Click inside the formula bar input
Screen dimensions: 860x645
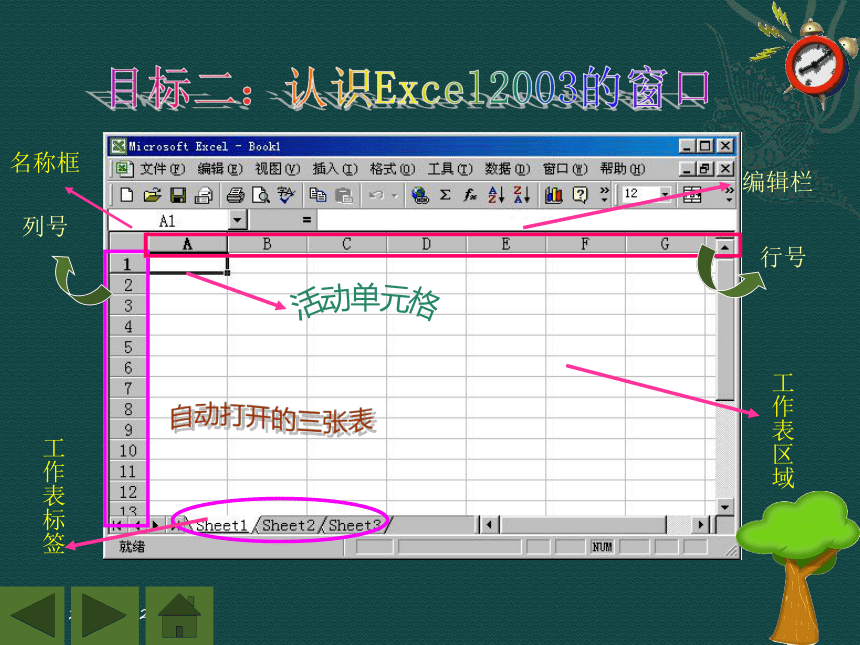click(527, 220)
